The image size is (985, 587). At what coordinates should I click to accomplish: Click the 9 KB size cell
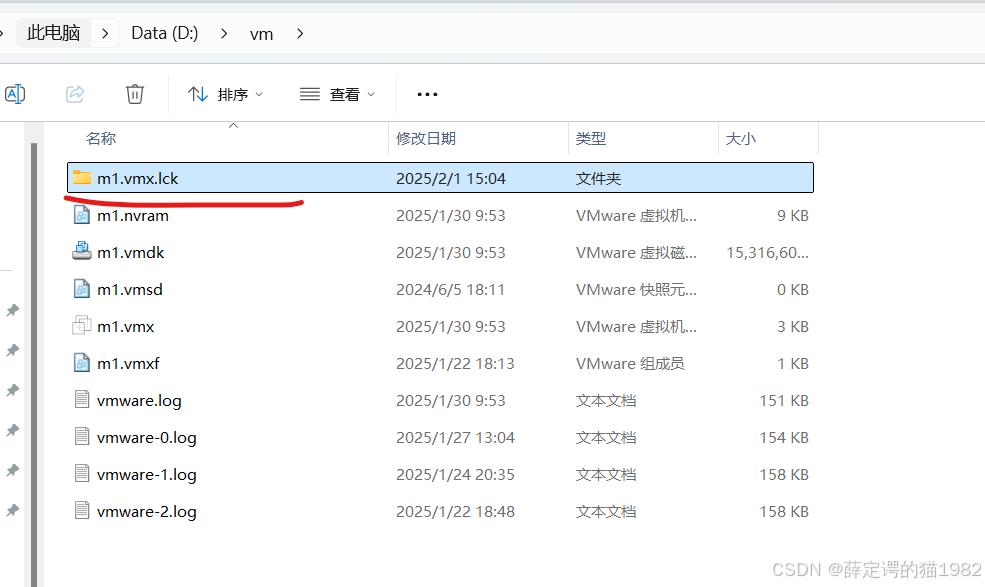[792, 216]
